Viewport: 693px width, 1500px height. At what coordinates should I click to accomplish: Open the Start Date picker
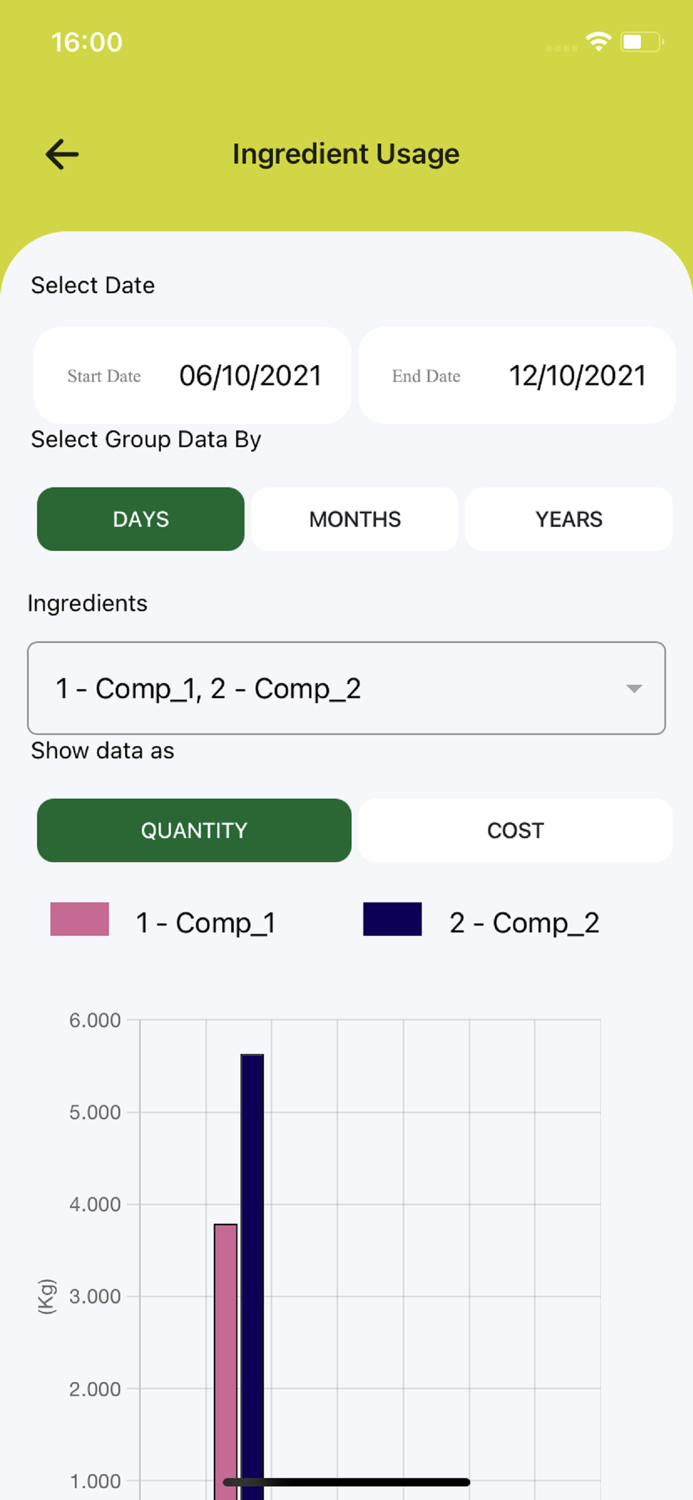click(x=192, y=375)
